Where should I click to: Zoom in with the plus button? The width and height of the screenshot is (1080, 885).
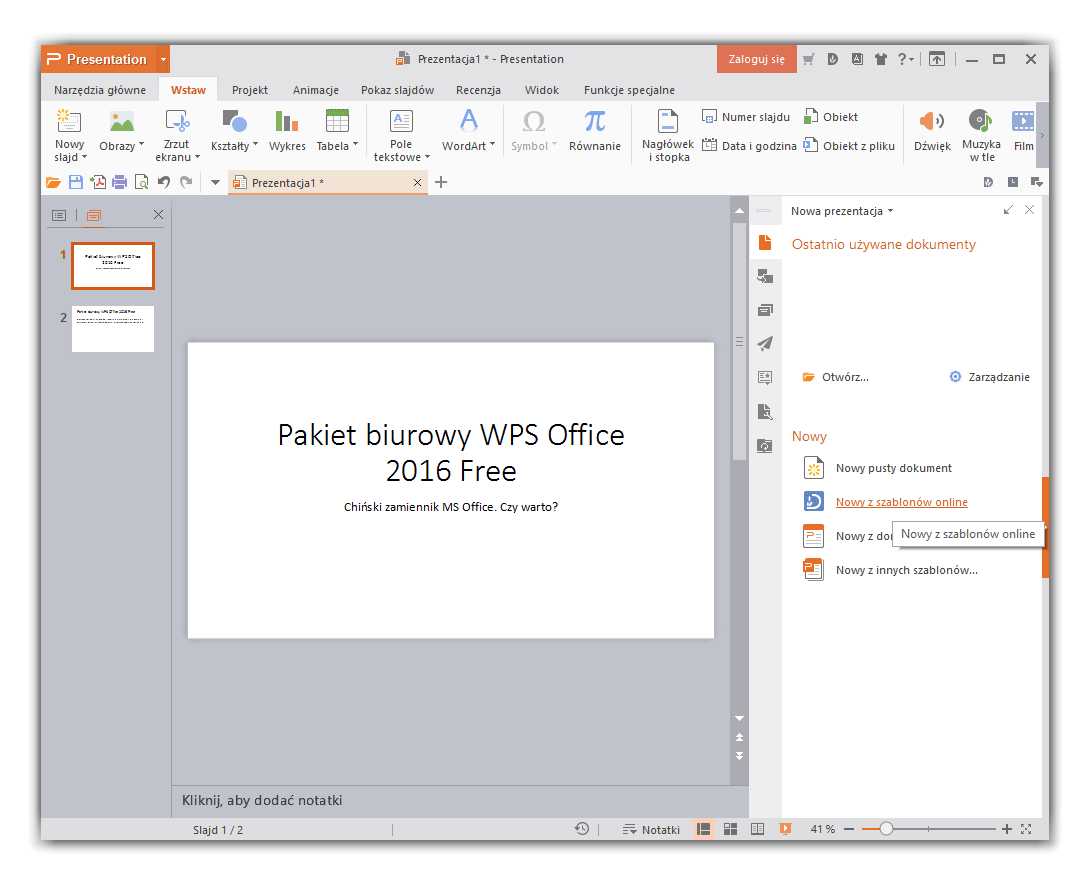(1006, 829)
